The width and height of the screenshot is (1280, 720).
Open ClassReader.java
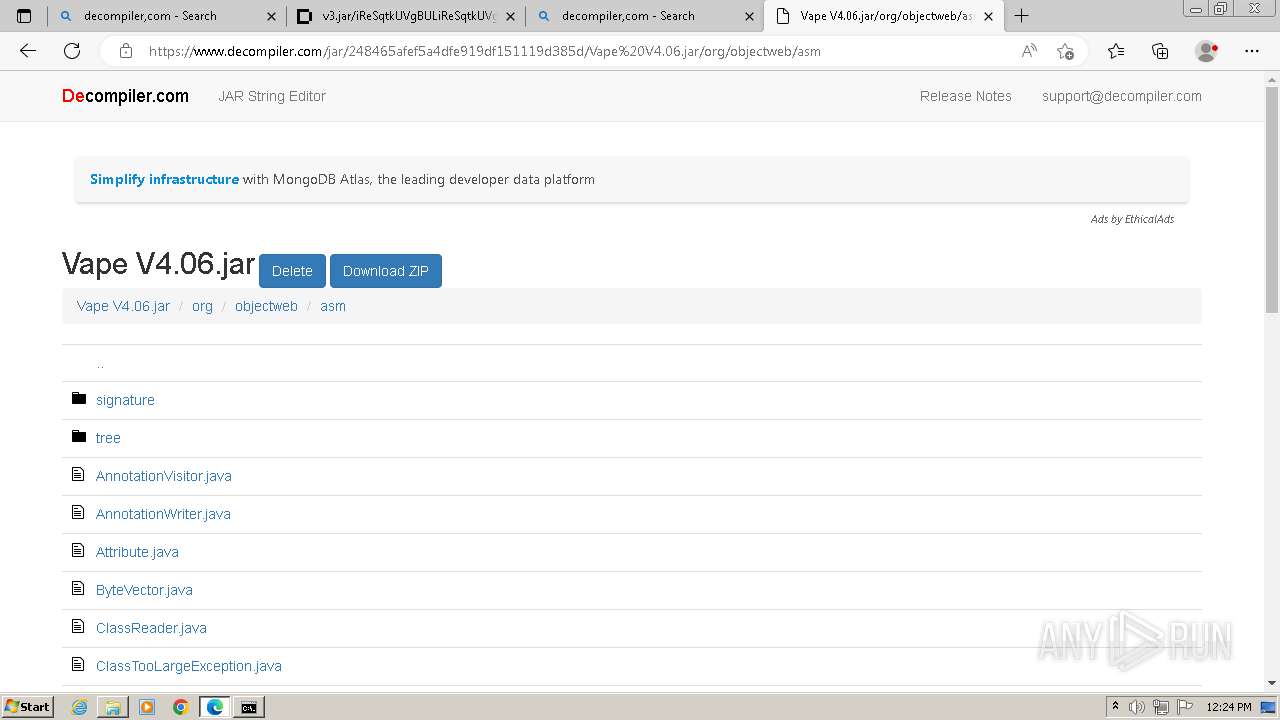(151, 628)
